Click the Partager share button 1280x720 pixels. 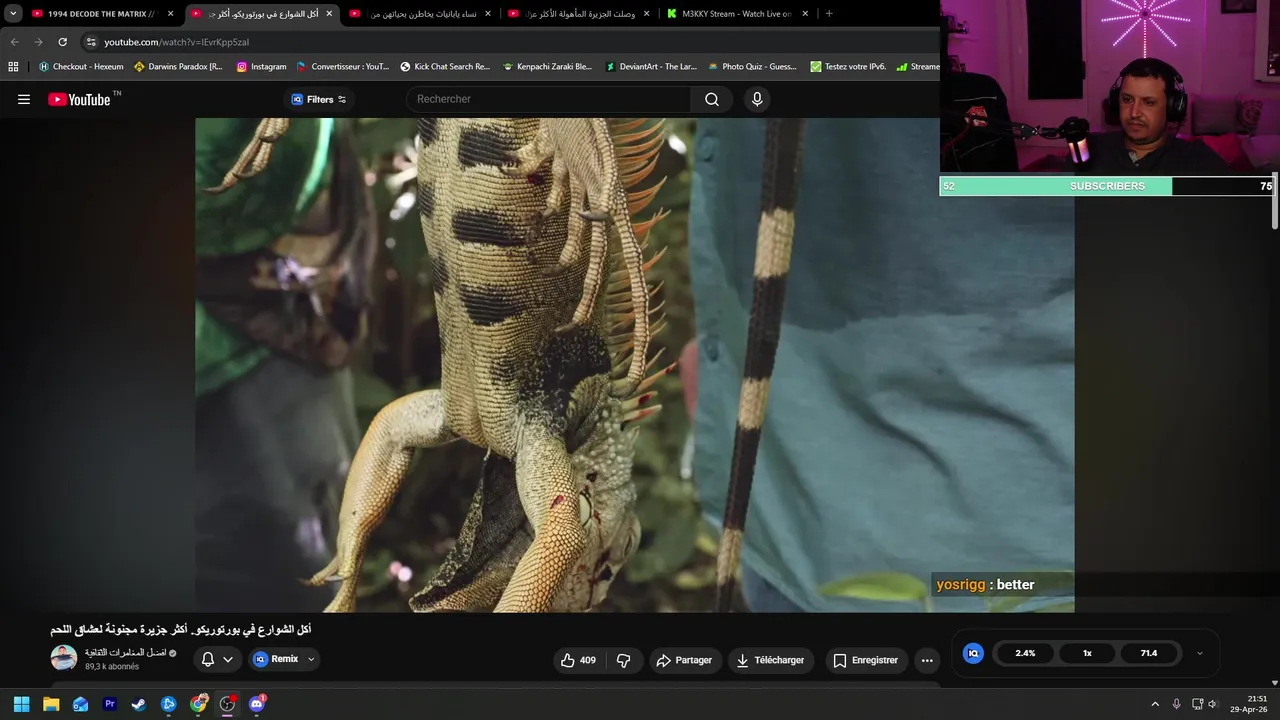(x=684, y=660)
